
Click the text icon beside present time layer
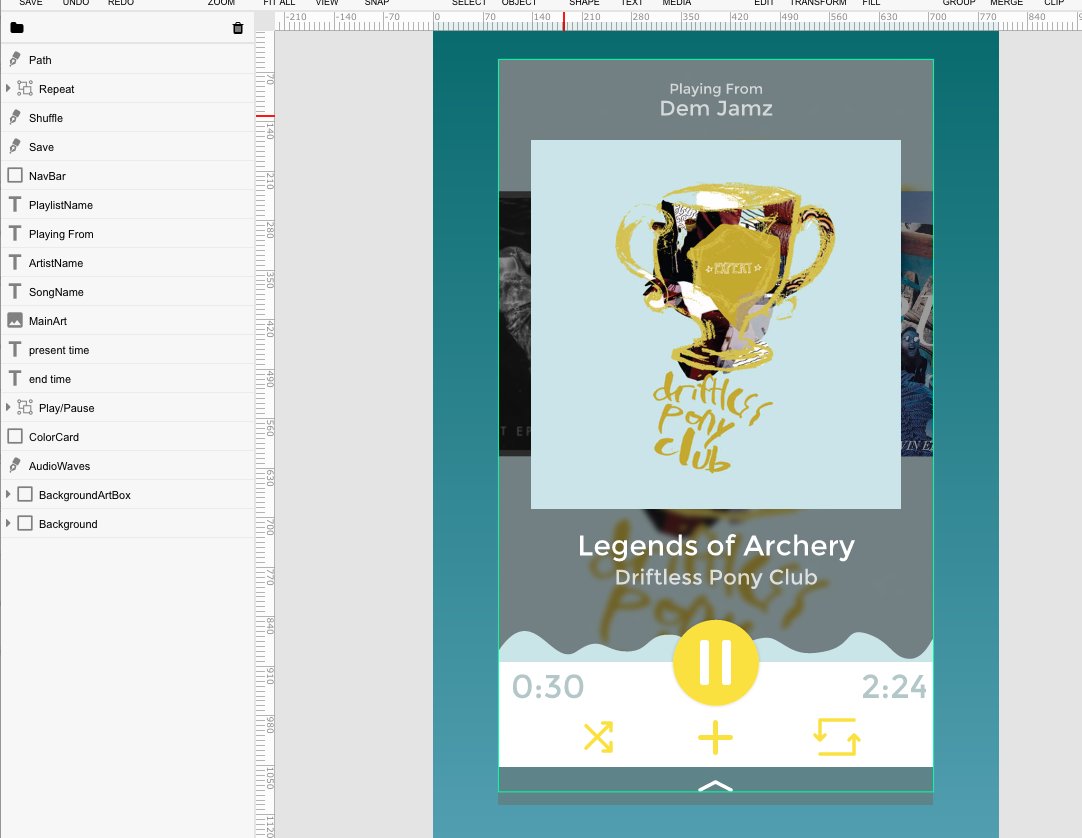(14, 349)
